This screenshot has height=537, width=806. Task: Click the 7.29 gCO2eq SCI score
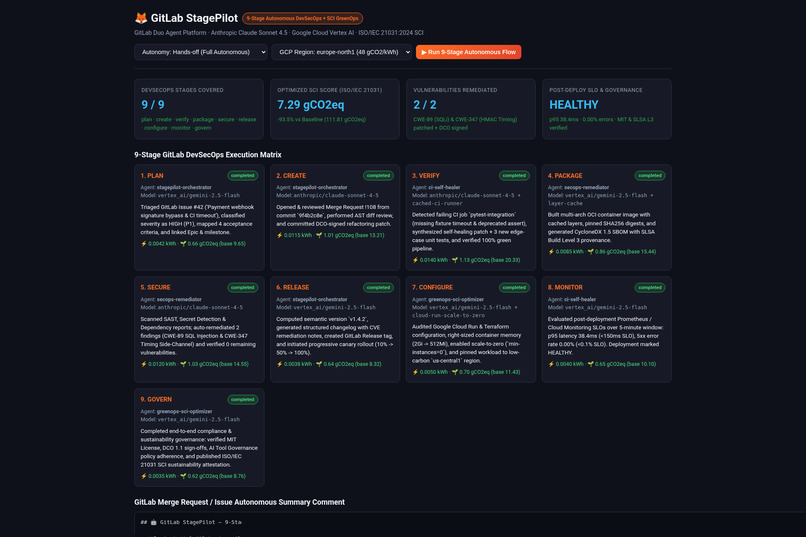(x=310, y=105)
